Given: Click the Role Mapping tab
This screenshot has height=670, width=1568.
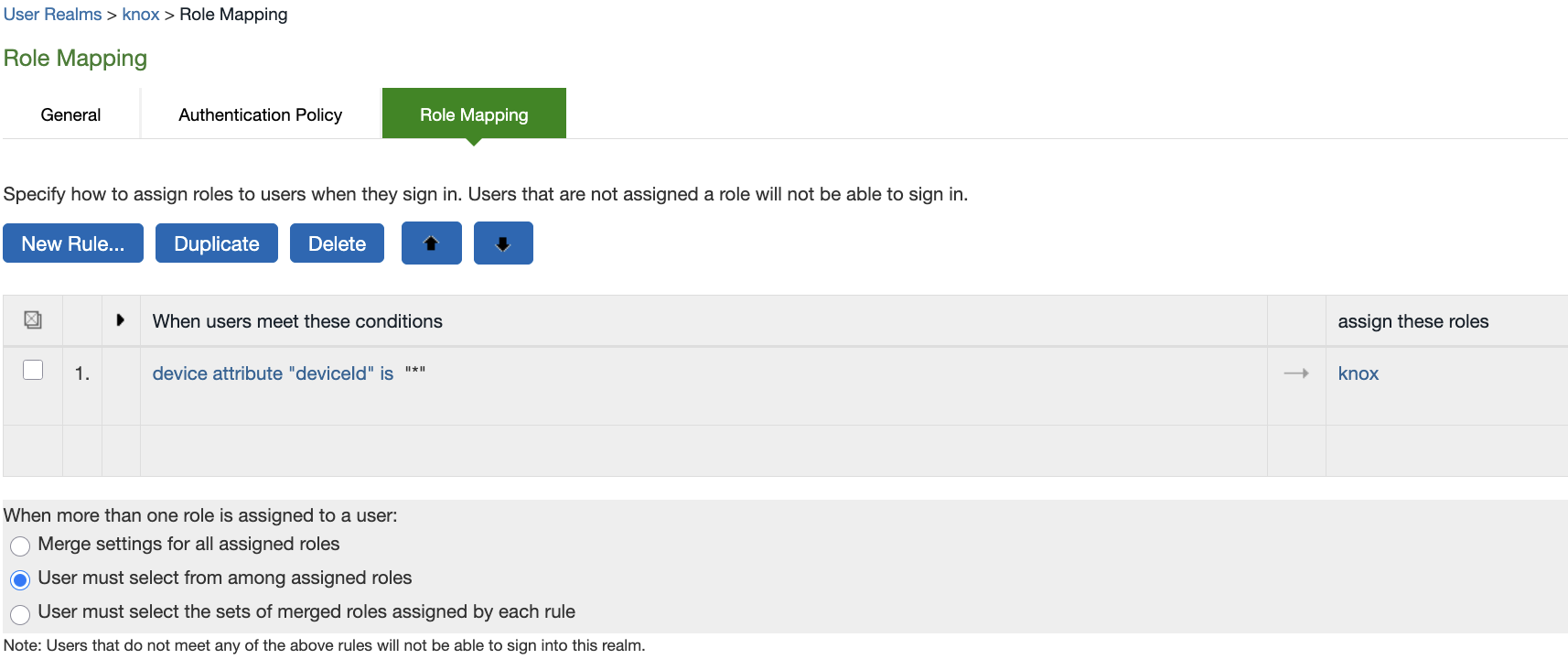Looking at the screenshot, I should pos(474,114).
